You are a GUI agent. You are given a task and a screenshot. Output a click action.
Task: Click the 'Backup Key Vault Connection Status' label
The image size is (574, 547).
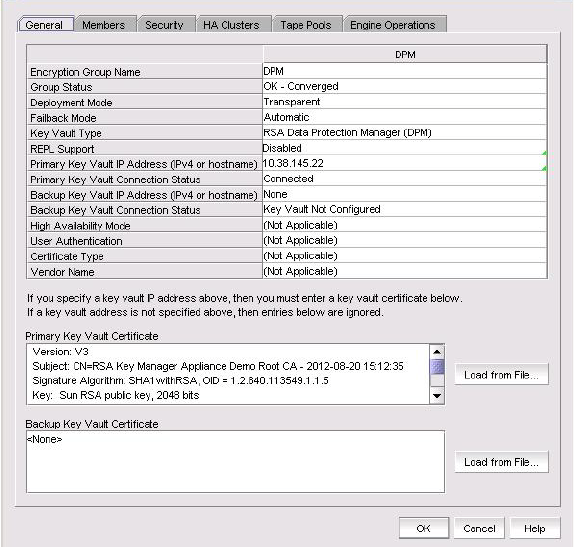115,210
